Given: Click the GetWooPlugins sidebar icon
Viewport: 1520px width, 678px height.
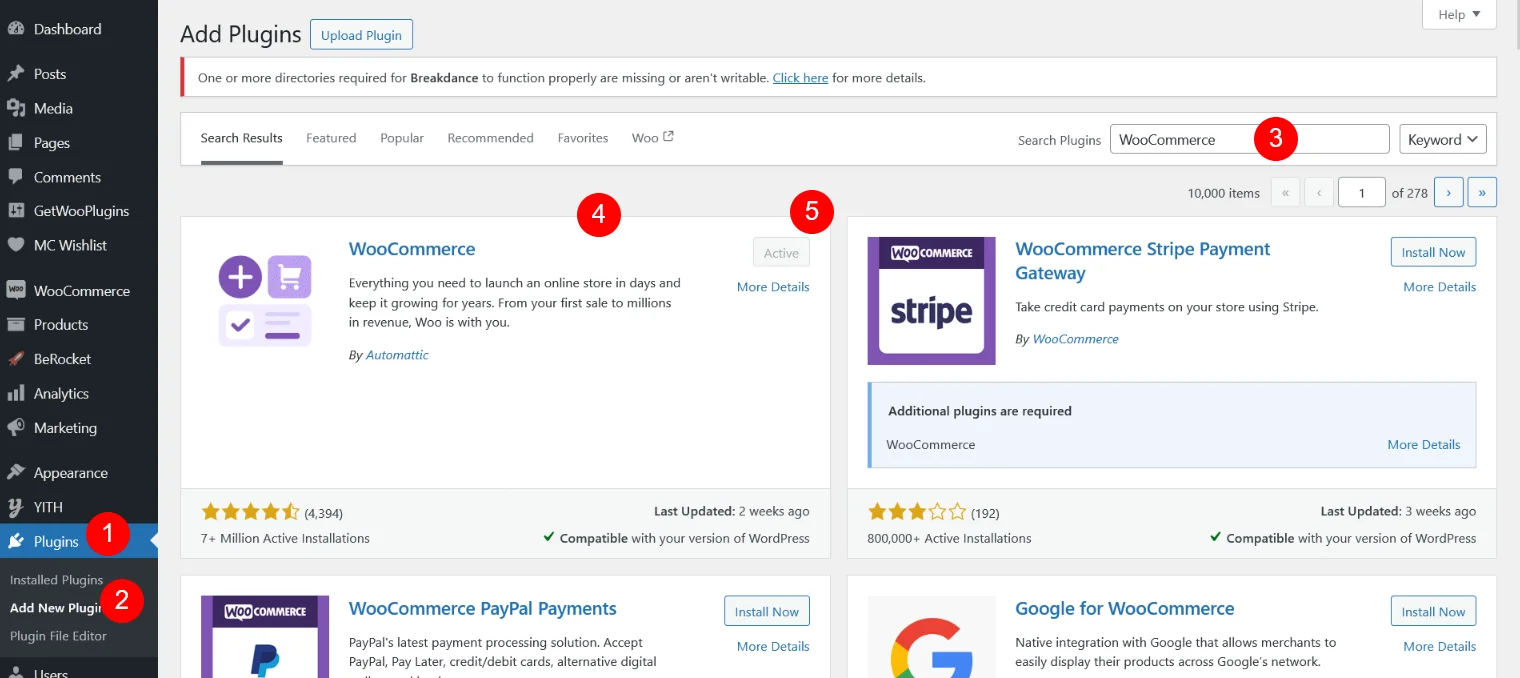Looking at the screenshot, I should (16, 211).
